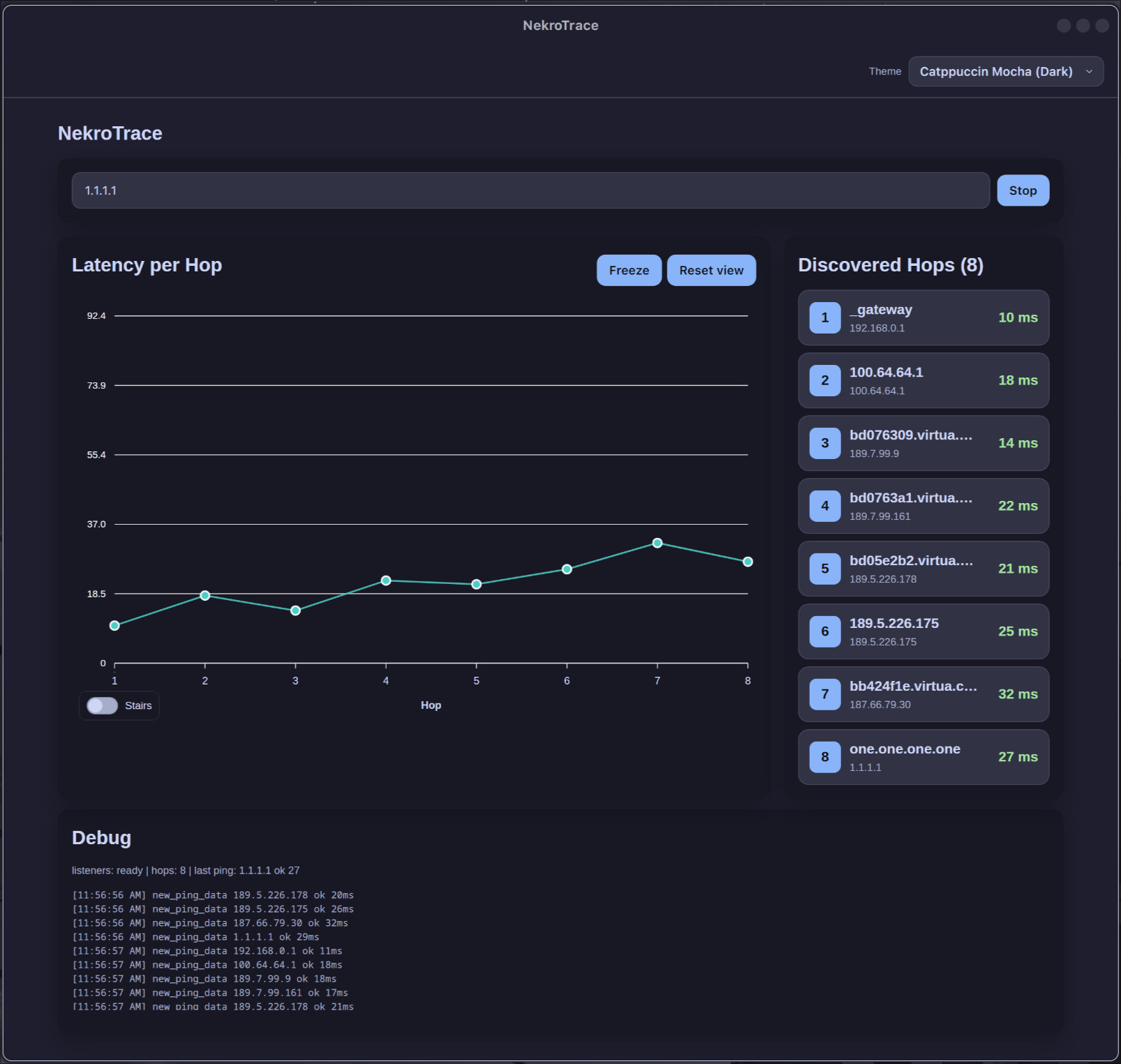Select hop 8 number badge
Viewport: 1121px width, 1064px height.
click(x=825, y=757)
